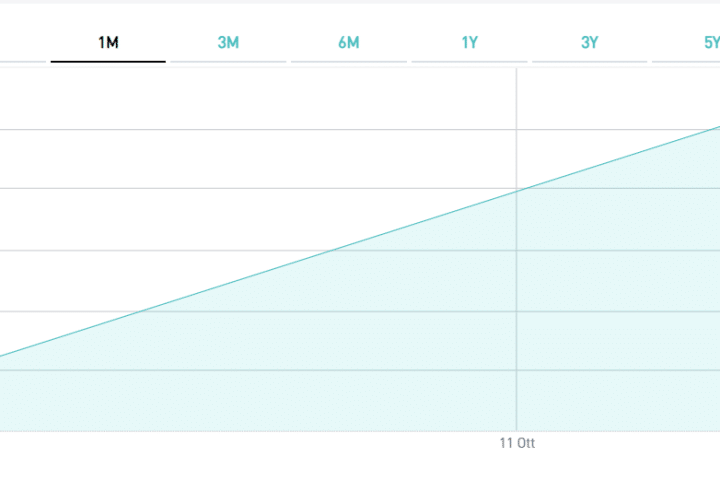720x480 pixels.
Task: Select the partially visible 5Y tab
Action: coord(711,43)
